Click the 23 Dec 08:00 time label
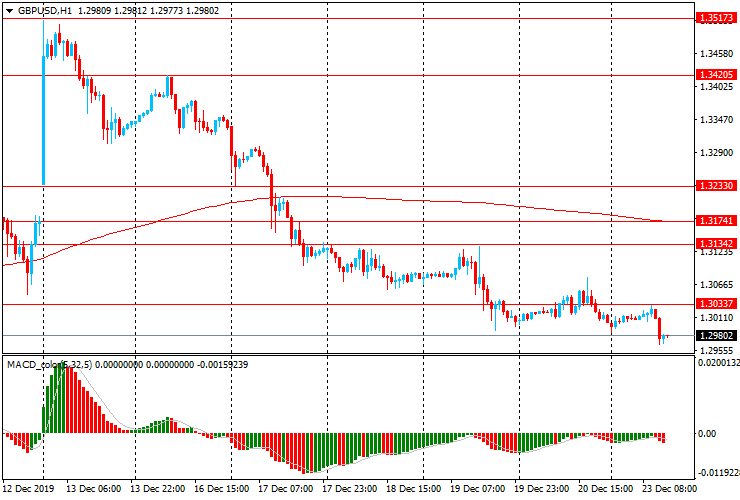 click(669, 489)
